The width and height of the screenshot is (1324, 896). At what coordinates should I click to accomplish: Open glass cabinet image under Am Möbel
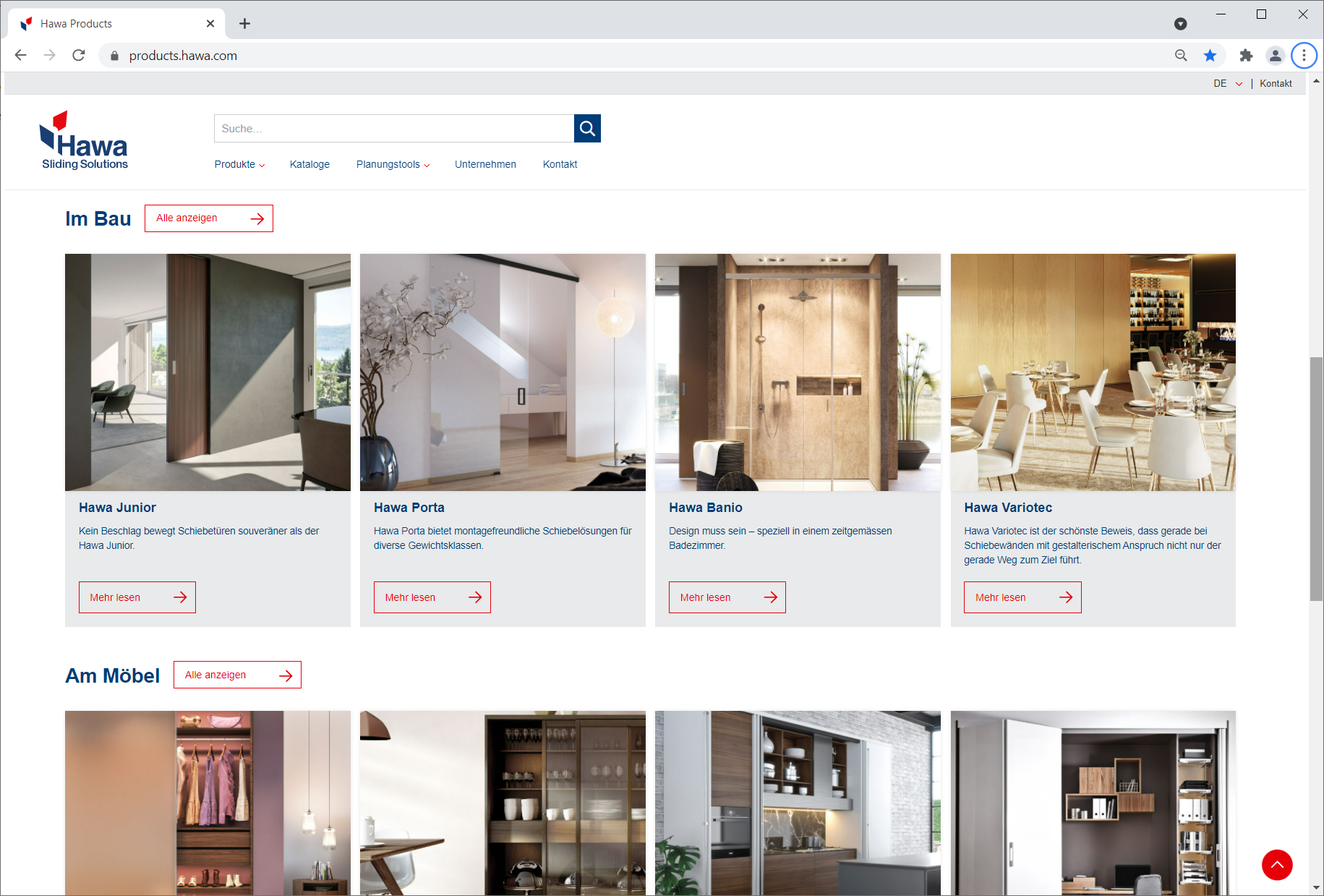(x=503, y=803)
